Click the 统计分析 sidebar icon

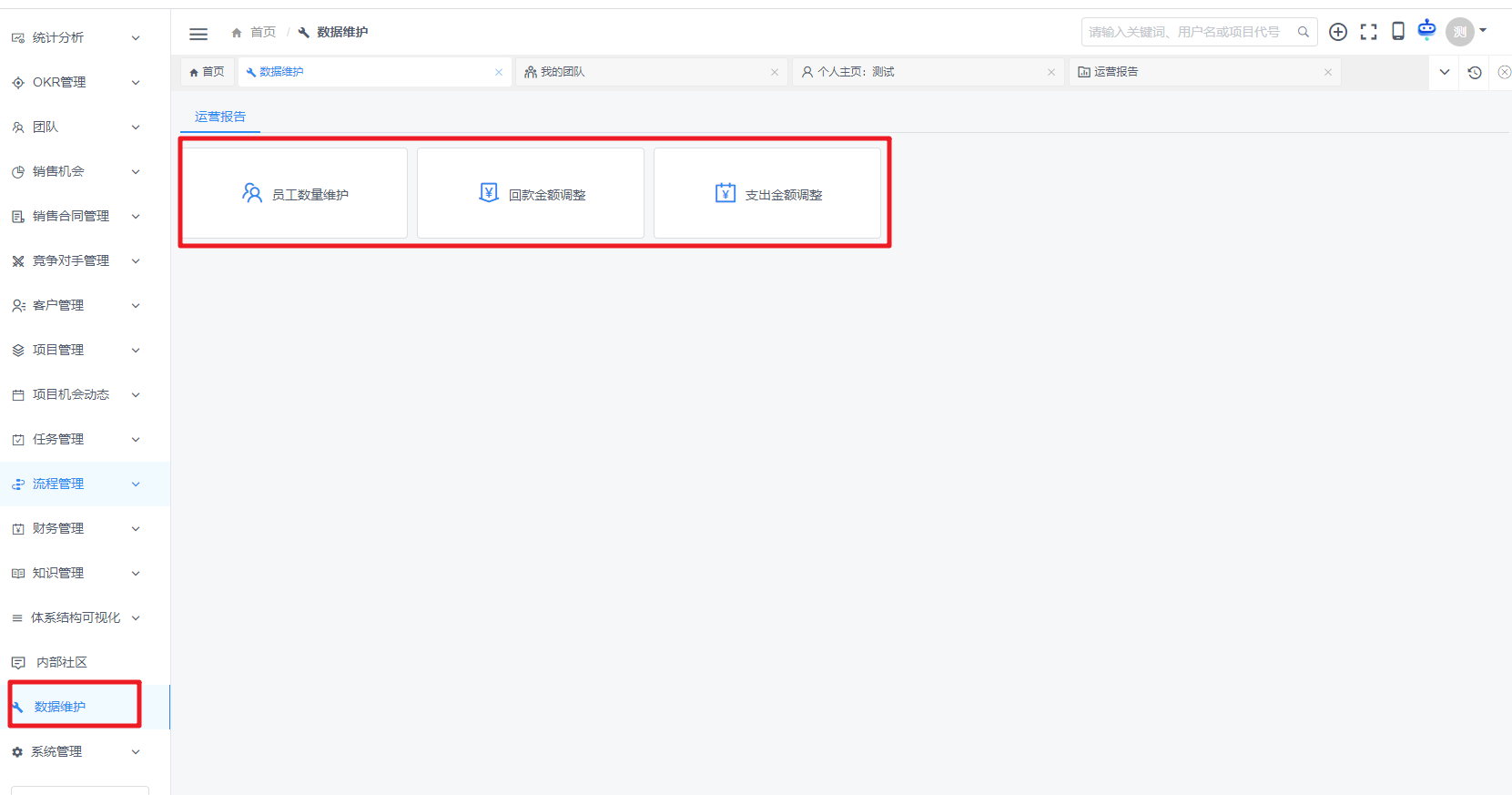pos(18,38)
